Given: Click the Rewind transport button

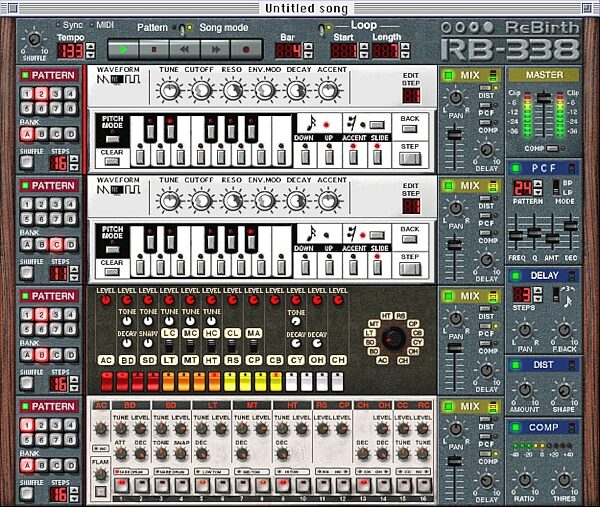Looking at the screenshot, I should tap(184, 49).
